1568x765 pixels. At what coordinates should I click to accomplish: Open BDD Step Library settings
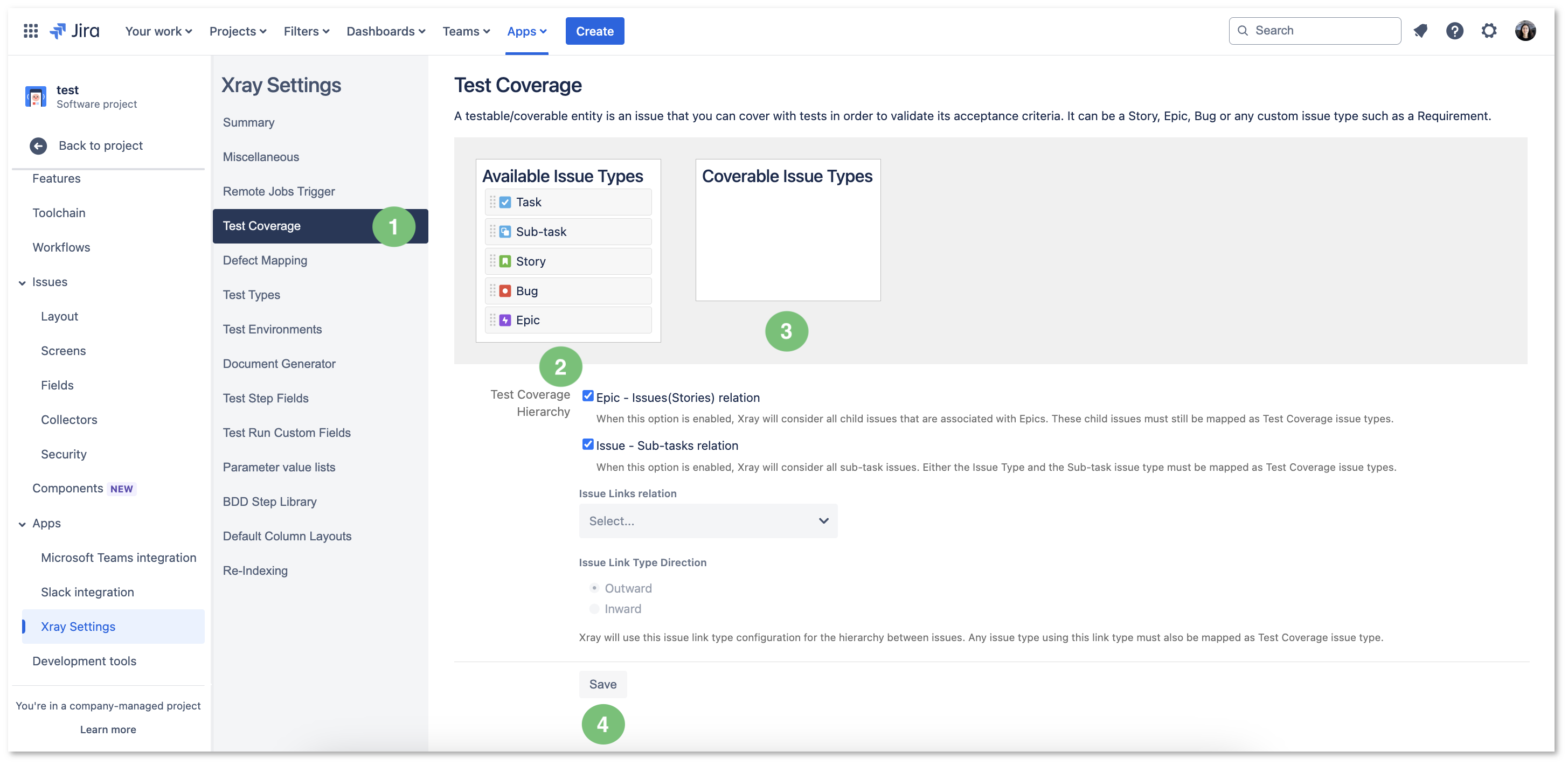tap(269, 502)
